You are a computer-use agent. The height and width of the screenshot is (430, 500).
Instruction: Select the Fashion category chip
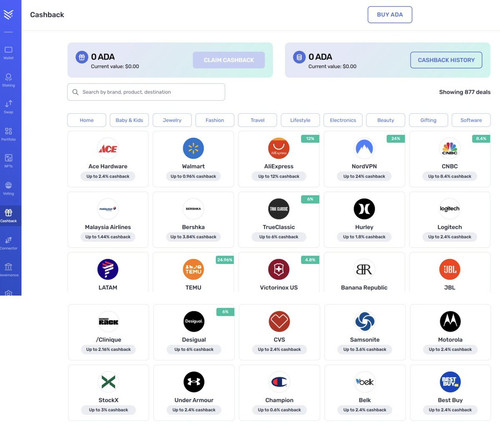point(215,120)
